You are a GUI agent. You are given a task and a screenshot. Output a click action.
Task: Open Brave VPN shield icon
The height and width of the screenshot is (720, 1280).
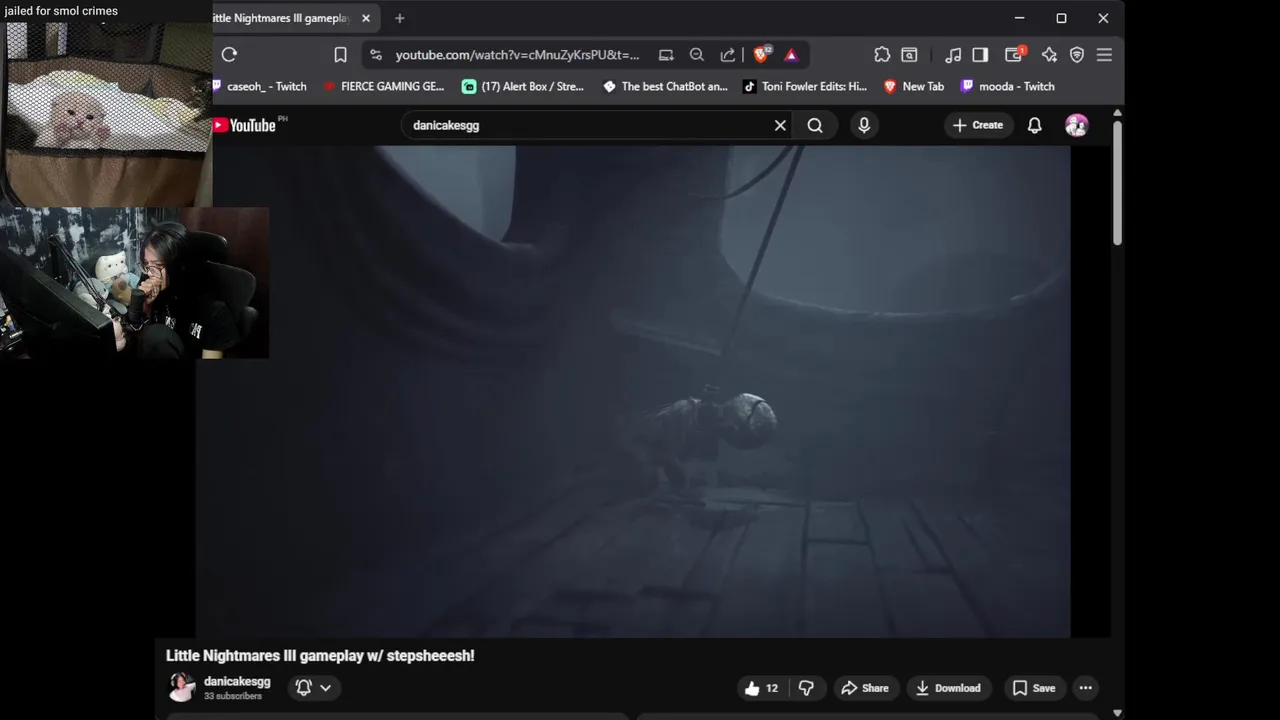click(1077, 55)
